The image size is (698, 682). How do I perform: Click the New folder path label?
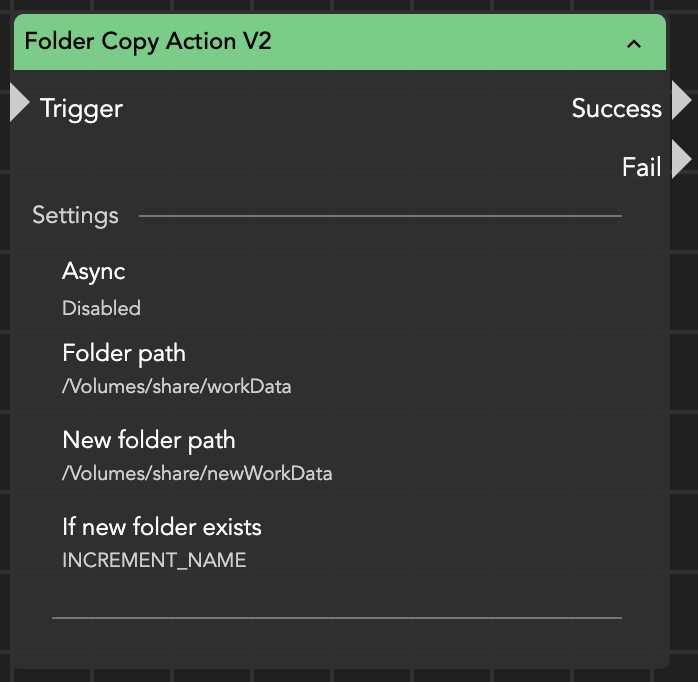point(149,440)
